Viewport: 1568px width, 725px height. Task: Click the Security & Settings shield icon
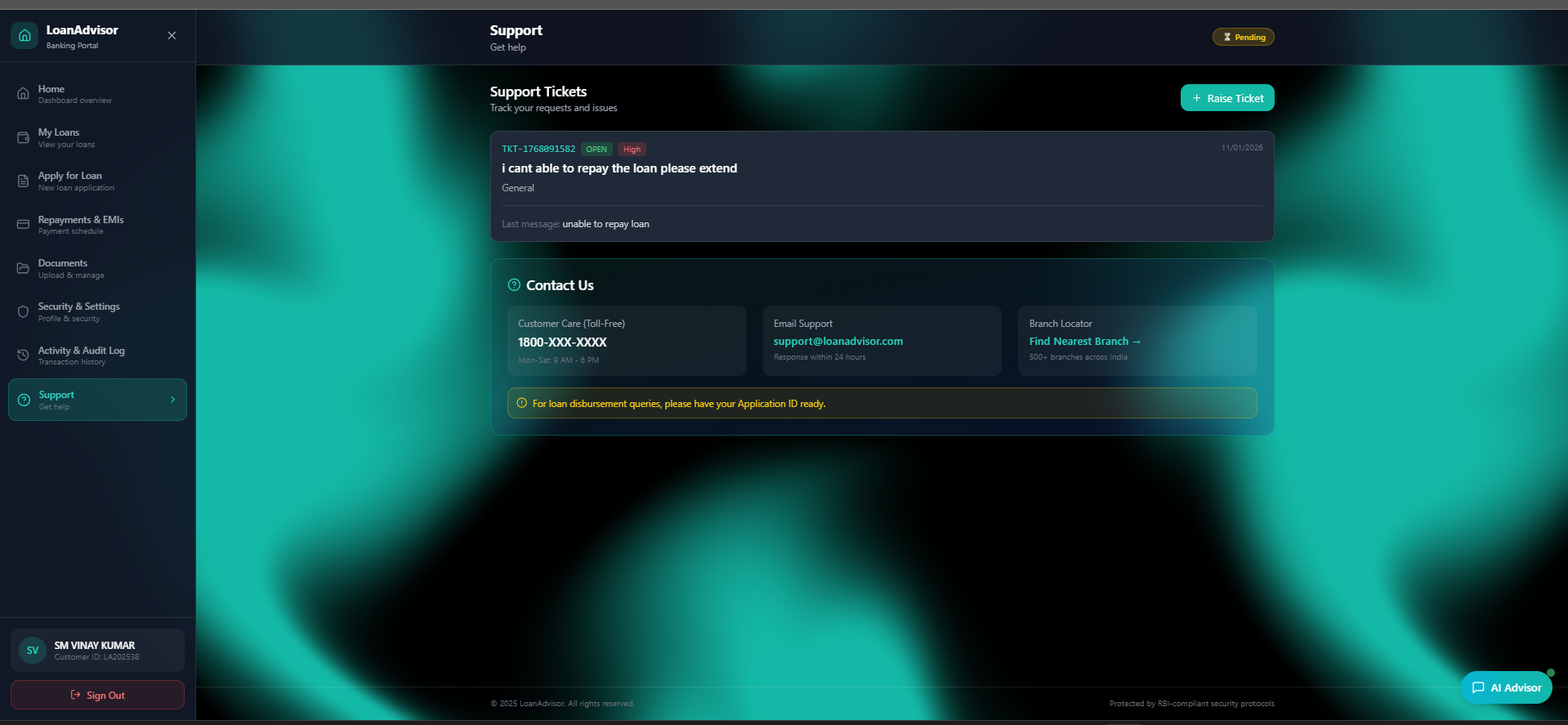[x=23, y=311]
